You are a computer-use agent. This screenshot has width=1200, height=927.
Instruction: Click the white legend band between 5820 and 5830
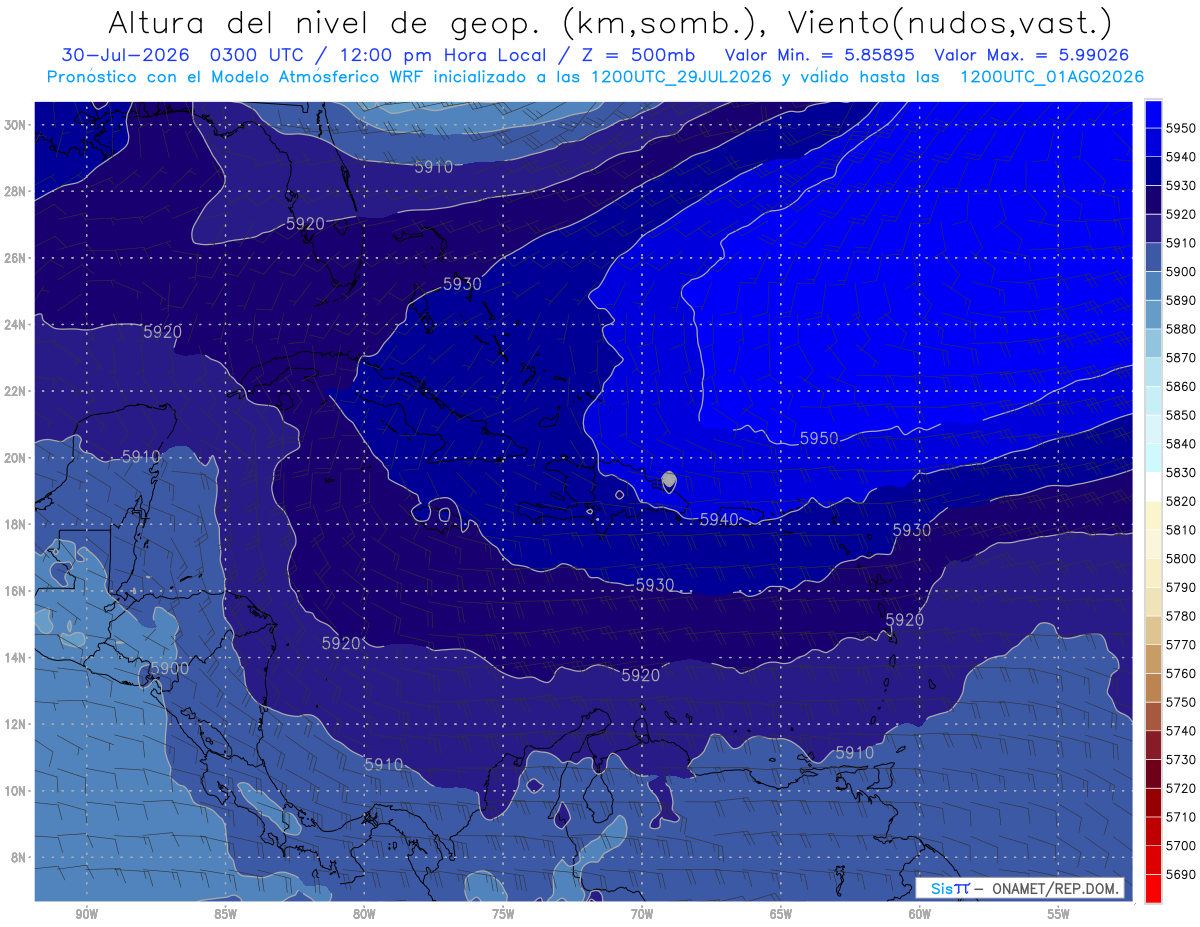coord(1153,487)
